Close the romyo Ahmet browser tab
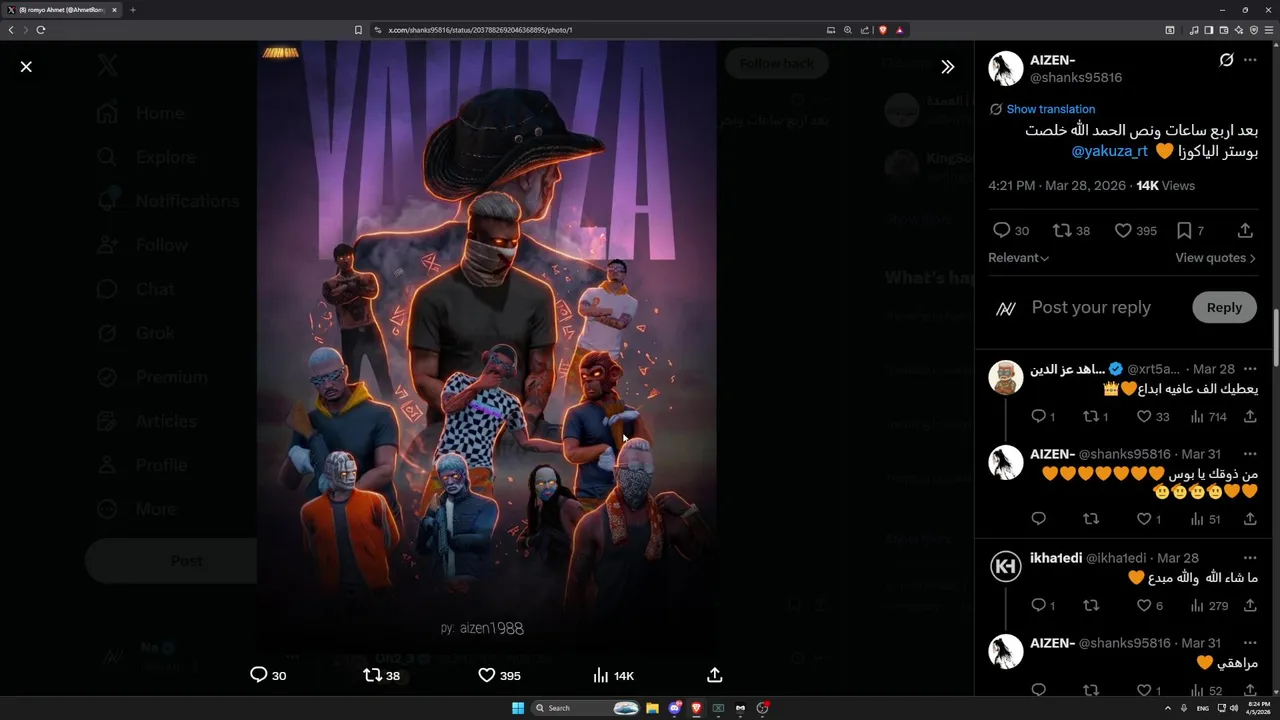Screen dimensions: 1280x720 [114, 10]
